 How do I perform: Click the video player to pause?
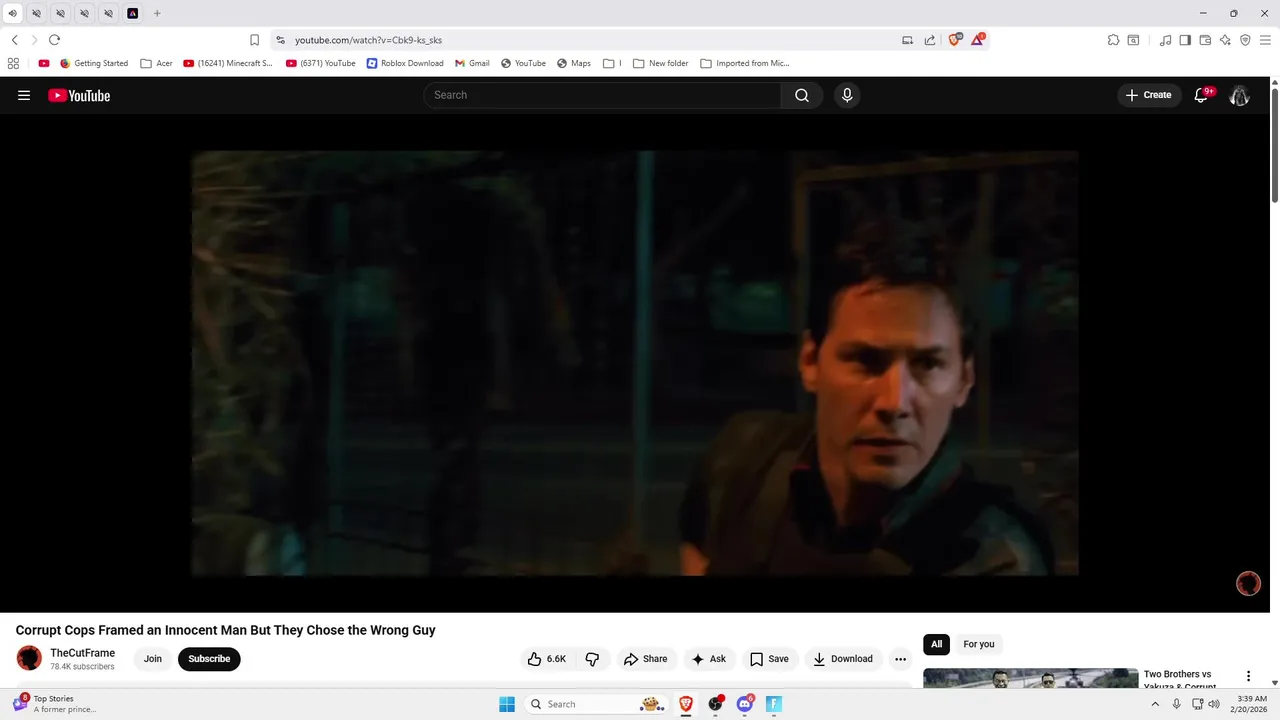pyautogui.click(x=635, y=363)
